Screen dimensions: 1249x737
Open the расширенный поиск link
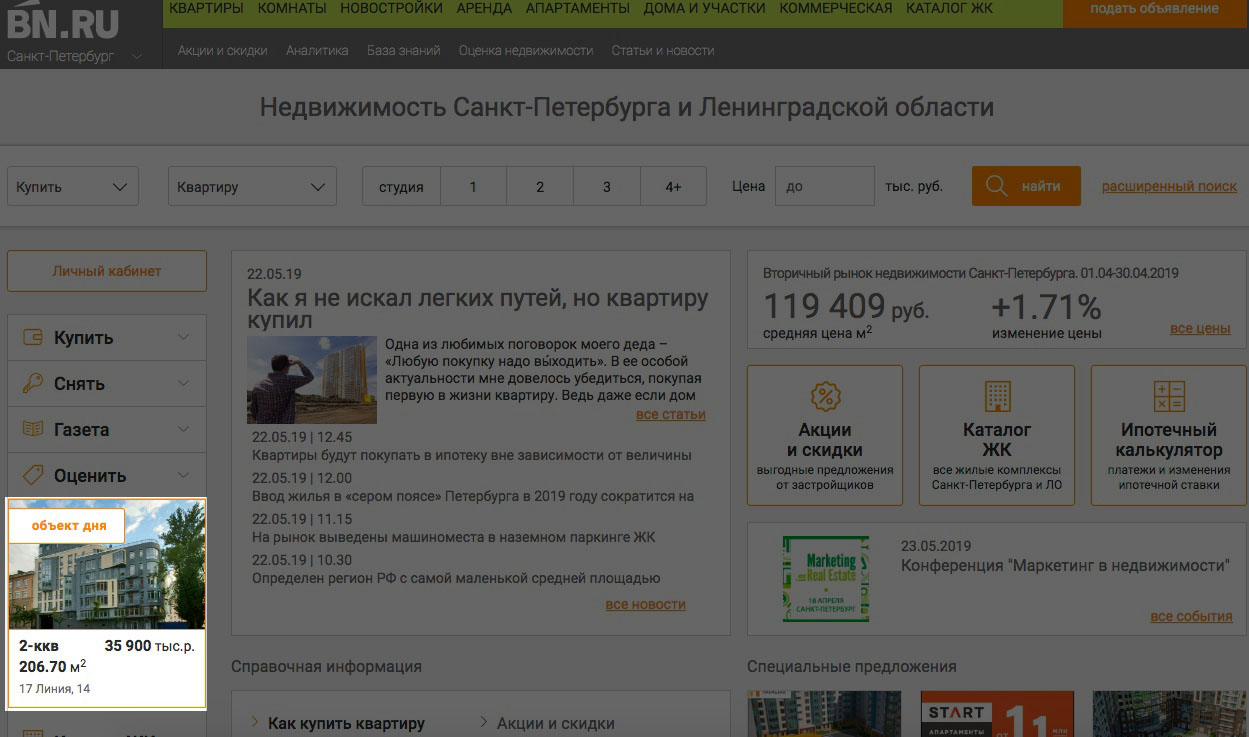point(1169,187)
